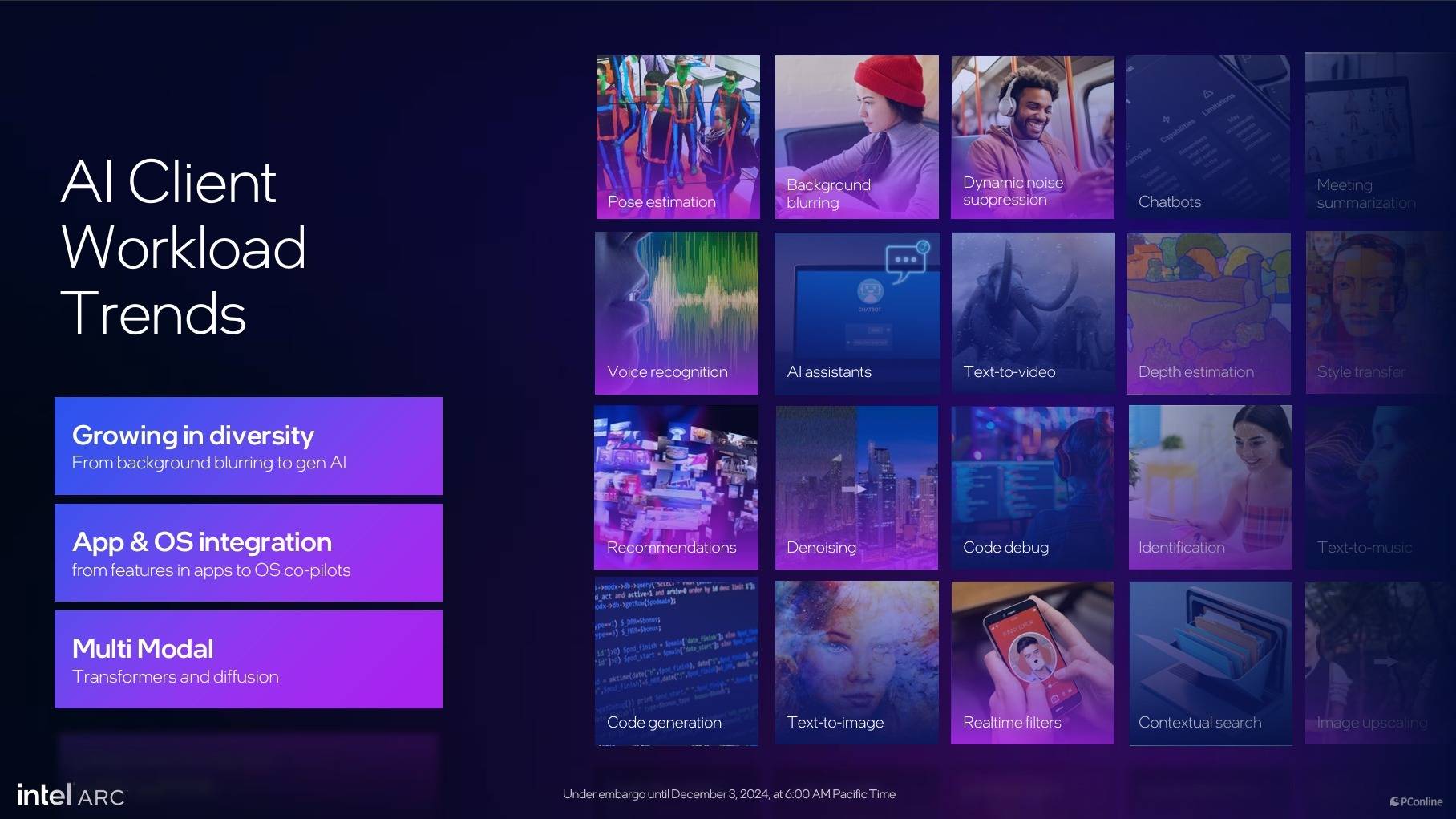Click the chat bubble icon in AI assistants

click(x=906, y=261)
